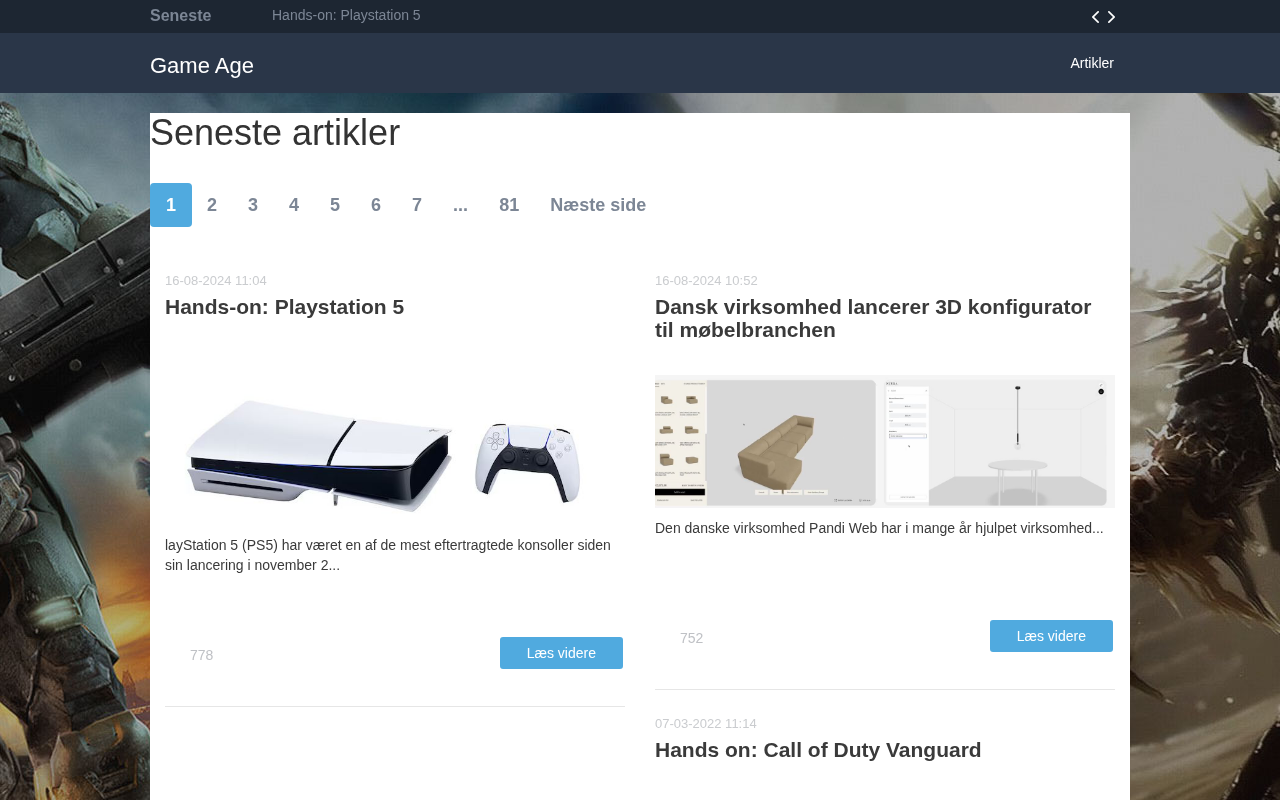Jump to page 5 in pagination
The height and width of the screenshot is (800, 1280).
pyautogui.click(x=335, y=205)
